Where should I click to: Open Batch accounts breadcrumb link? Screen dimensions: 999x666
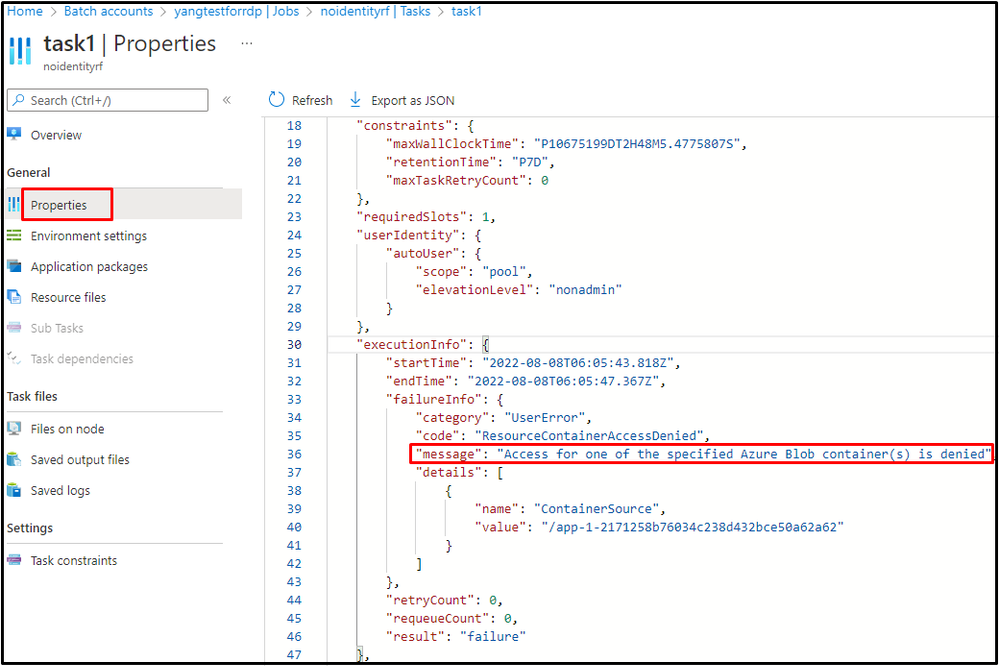tap(108, 11)
